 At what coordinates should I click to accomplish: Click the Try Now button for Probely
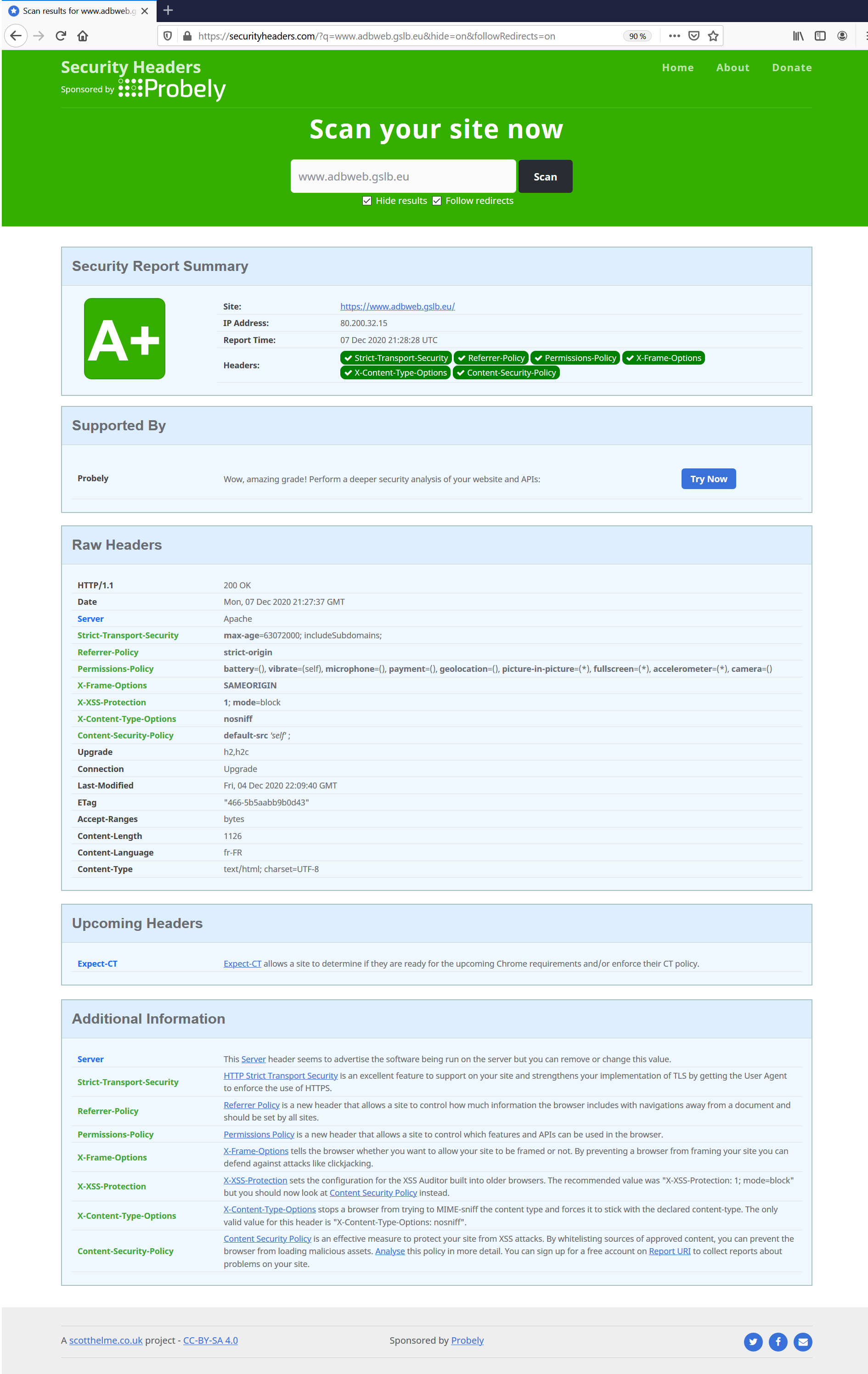(708, 479)
